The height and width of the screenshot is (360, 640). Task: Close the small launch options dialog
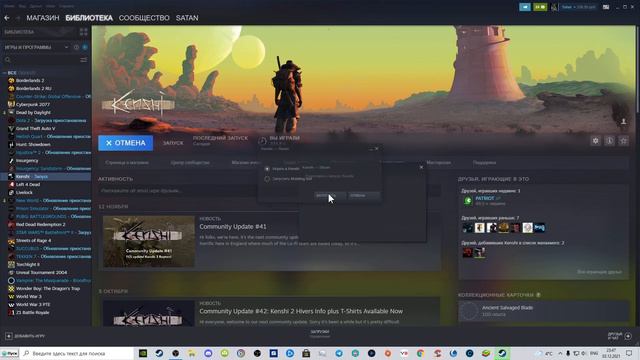coord(376,149)
